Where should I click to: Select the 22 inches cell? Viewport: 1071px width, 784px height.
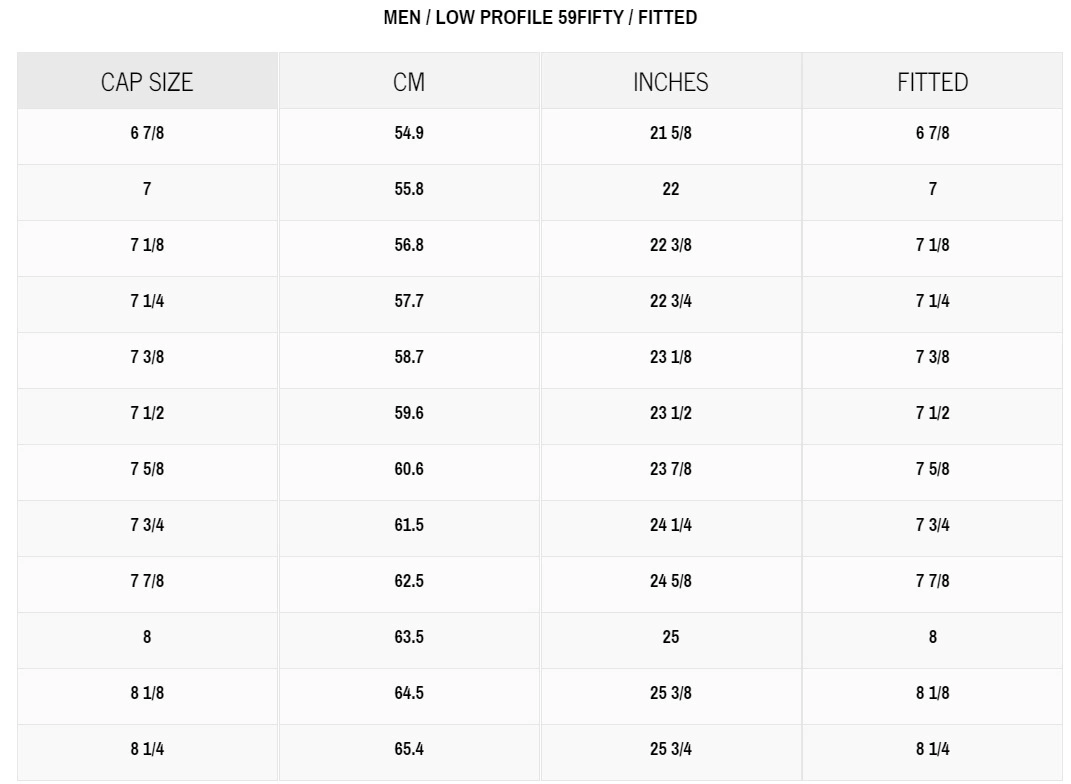coord(670,189)
